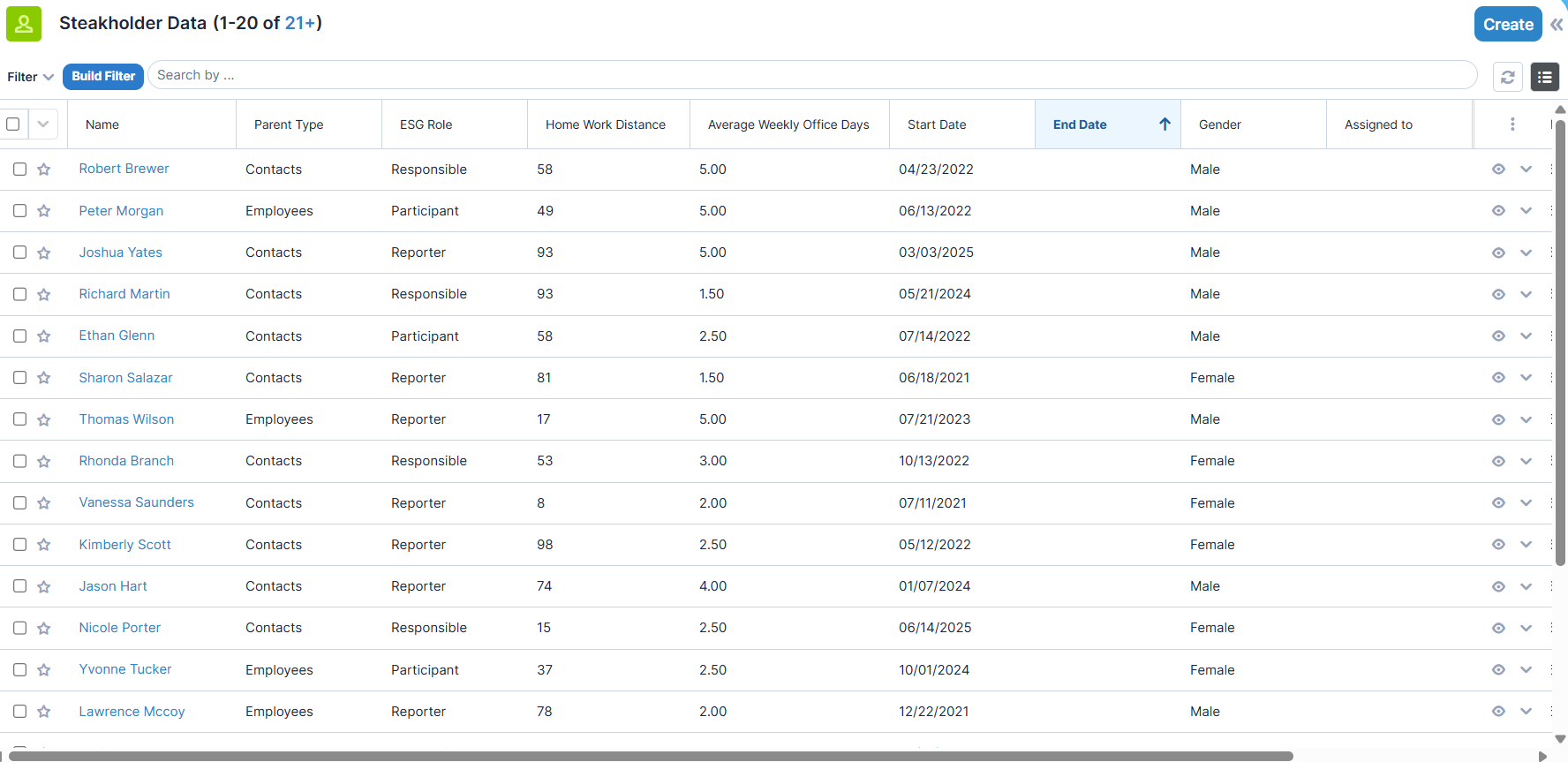Click in the Search by field
The width and height of the screenshot is (1568, 762).
point(812,75)
